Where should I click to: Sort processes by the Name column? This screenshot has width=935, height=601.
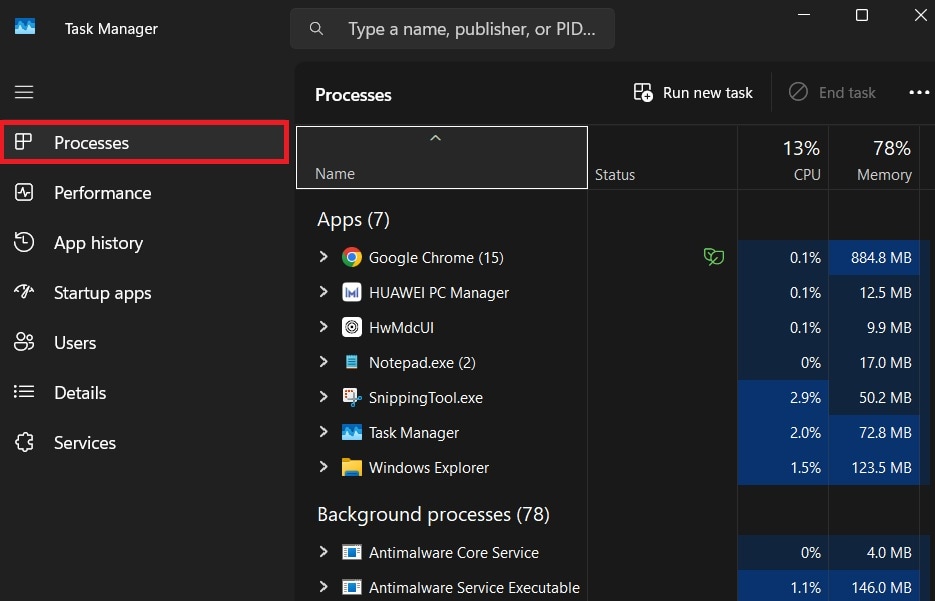[442, 157]
